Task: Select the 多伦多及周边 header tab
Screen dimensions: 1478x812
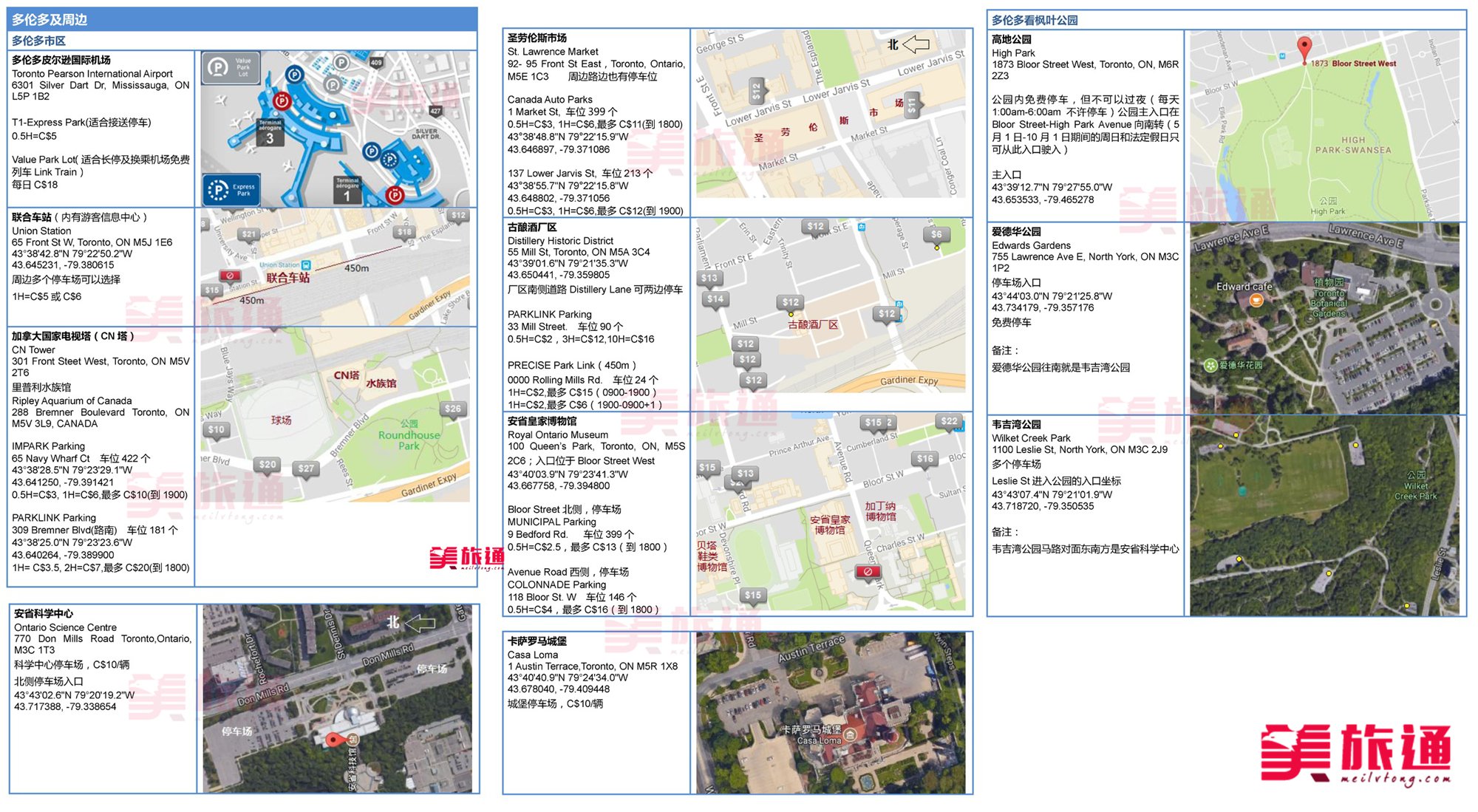Action: 50,20
